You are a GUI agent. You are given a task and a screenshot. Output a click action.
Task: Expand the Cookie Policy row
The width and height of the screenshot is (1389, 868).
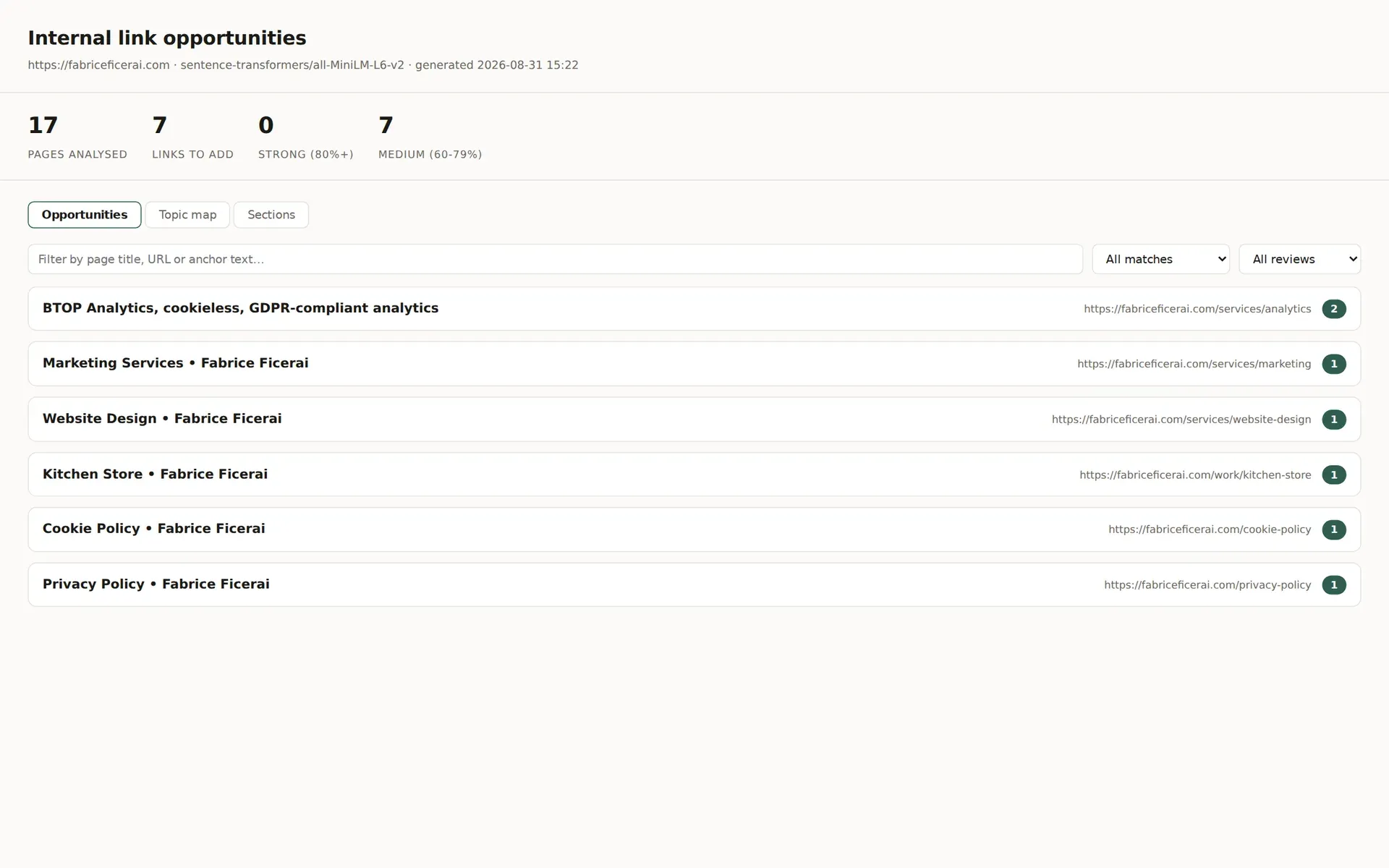click(x=694, y=529)
